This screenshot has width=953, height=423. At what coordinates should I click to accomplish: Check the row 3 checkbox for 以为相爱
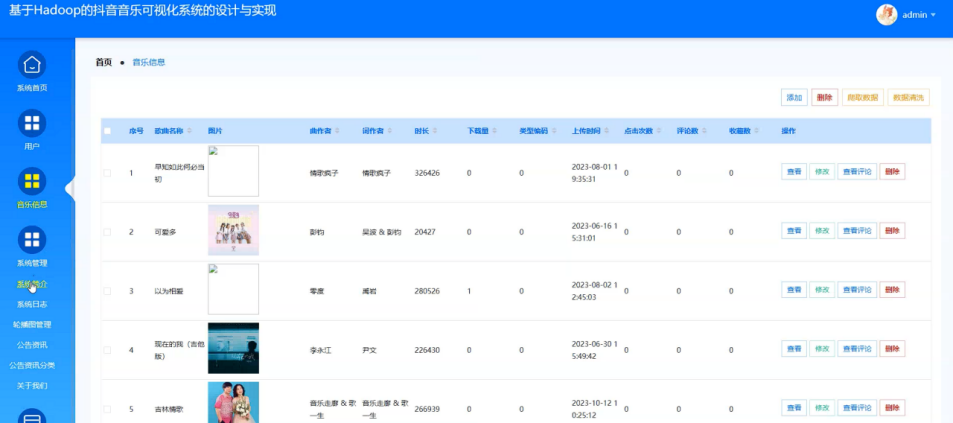[x=108, y=291]
